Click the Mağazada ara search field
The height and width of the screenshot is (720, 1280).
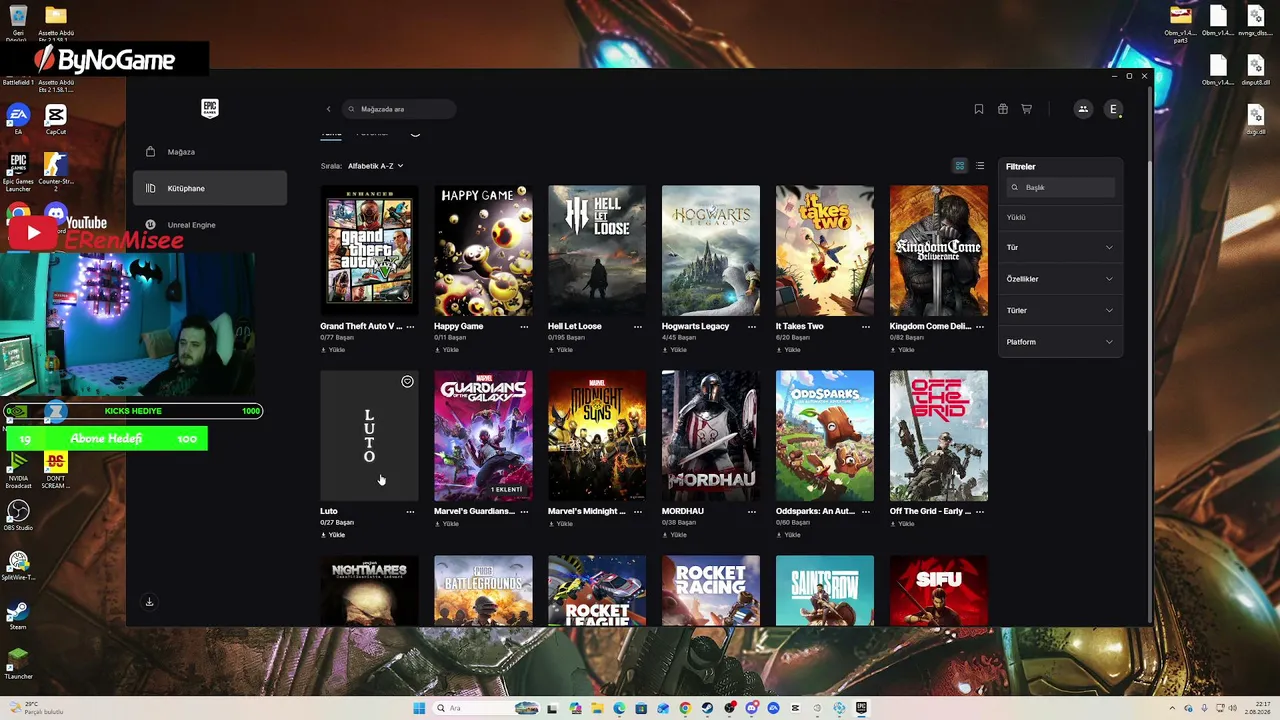[x=399, y=109]
